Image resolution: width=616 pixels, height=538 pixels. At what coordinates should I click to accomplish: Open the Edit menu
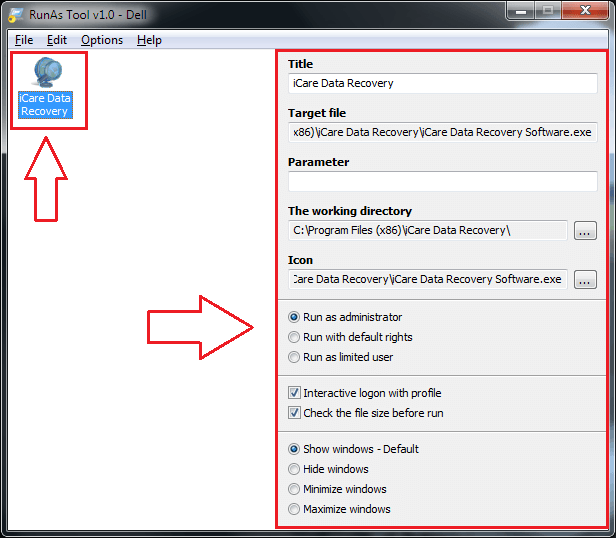click(x=57, y=40)
